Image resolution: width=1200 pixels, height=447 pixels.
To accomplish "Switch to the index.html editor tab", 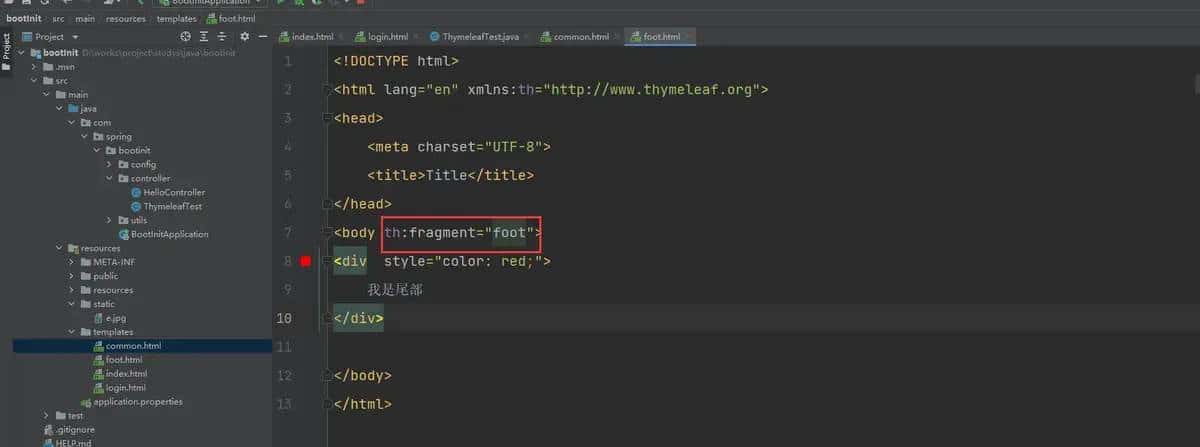I will 311,37.
